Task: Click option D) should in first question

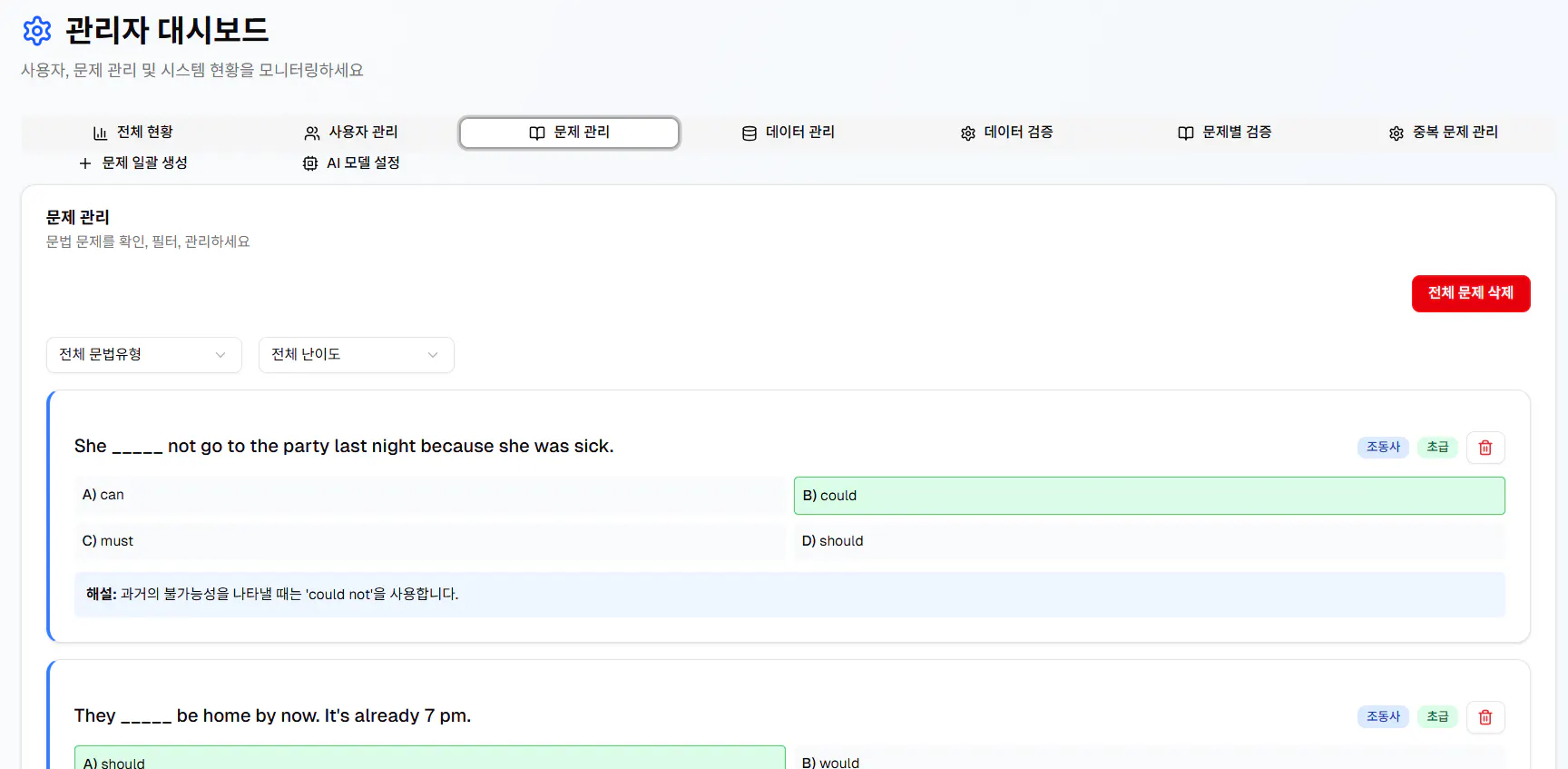Action: [1150, 541]
